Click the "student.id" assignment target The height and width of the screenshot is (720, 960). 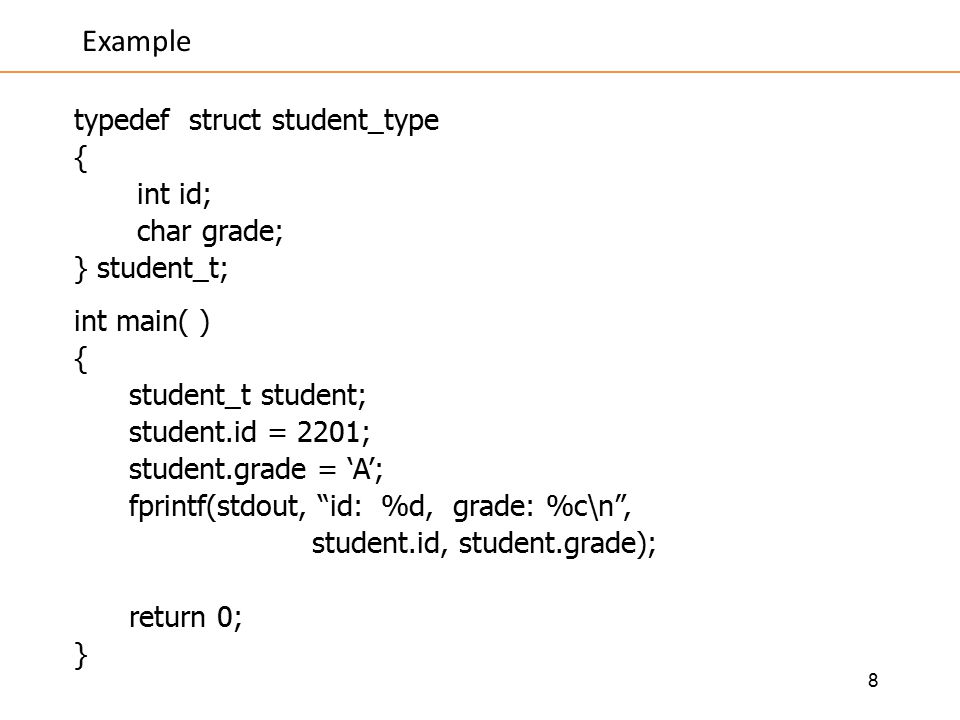[192, 432]
